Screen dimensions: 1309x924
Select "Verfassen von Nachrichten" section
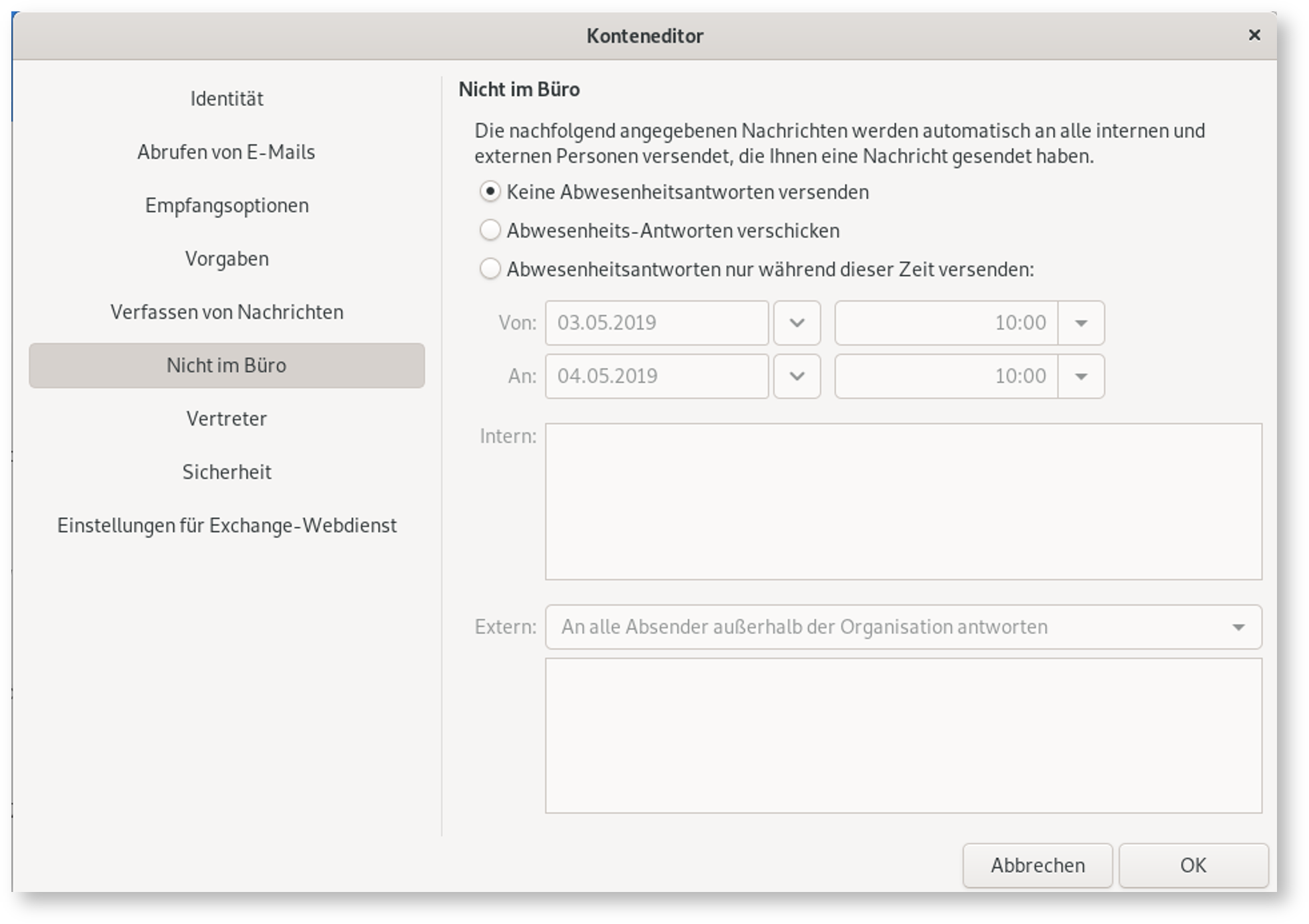coord(226,312)
